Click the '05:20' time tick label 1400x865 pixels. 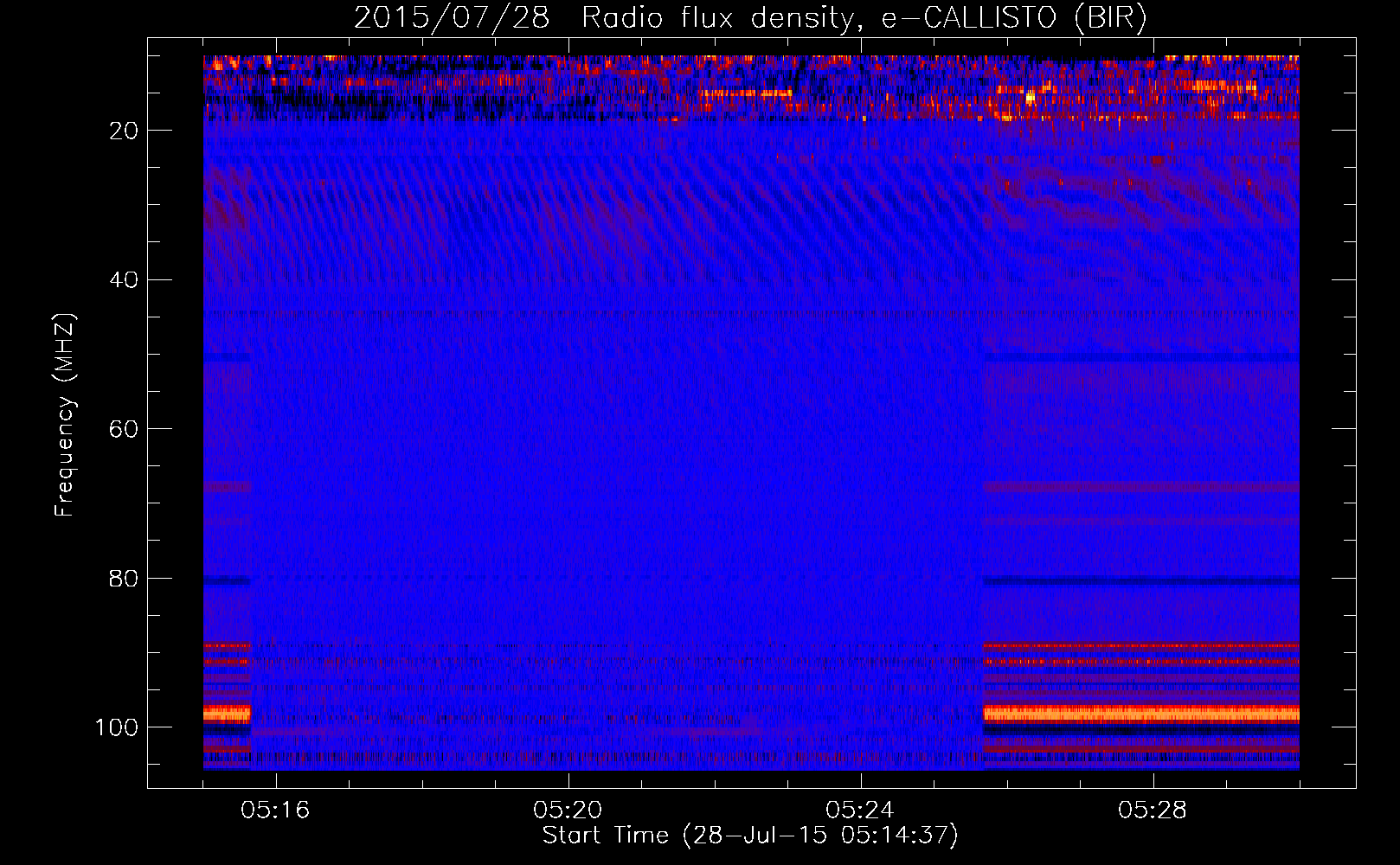tap(568, 811)
